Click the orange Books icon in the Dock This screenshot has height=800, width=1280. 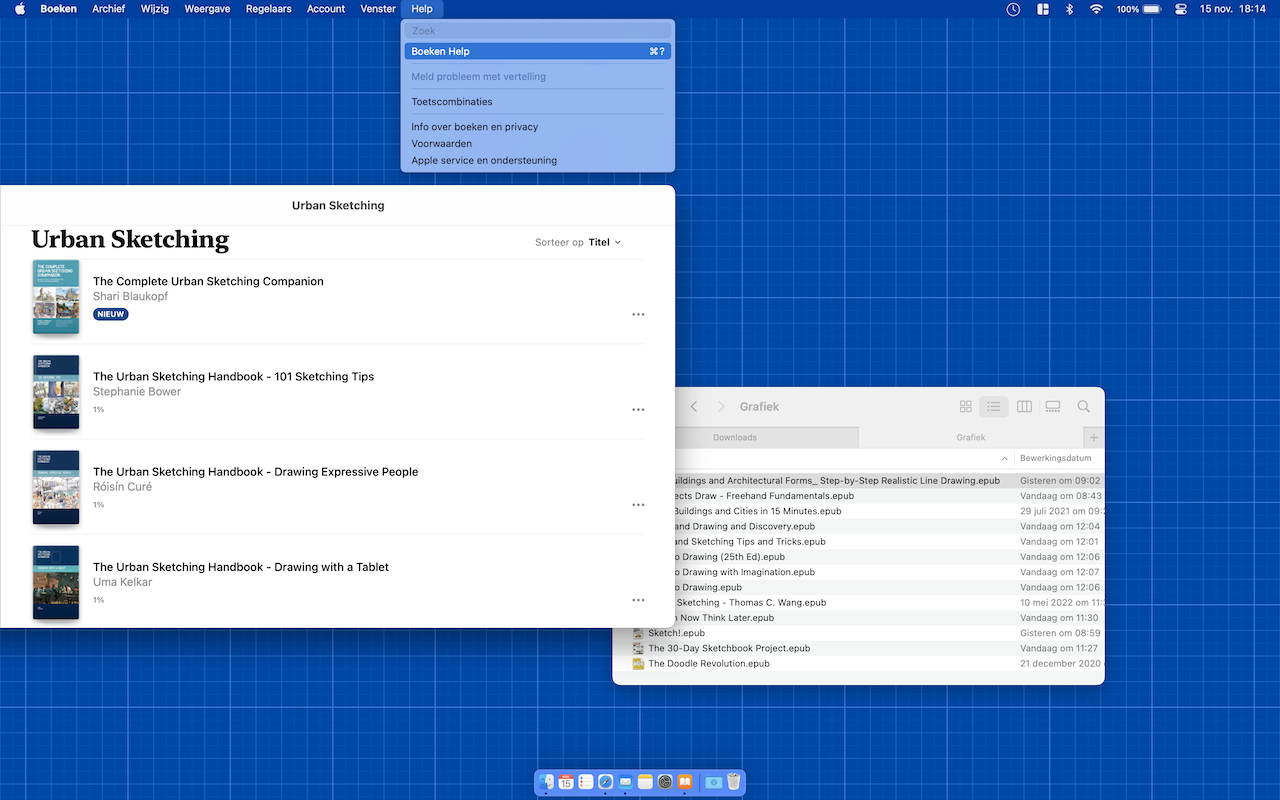tap(685, 782)
